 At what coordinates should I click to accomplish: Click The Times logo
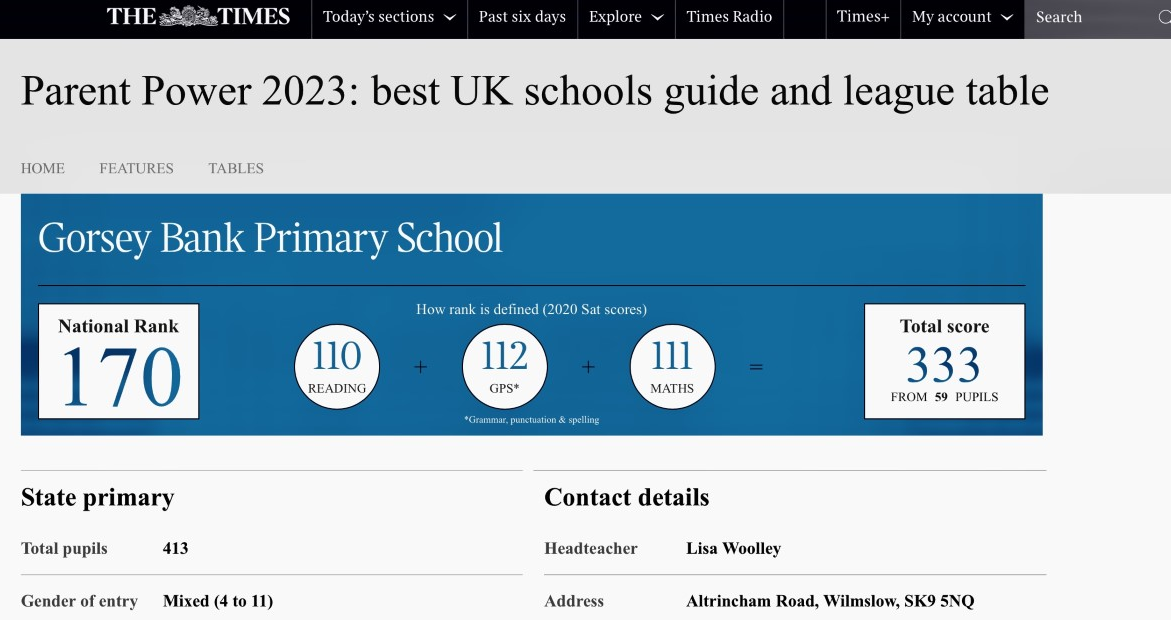tap(198, 16)
